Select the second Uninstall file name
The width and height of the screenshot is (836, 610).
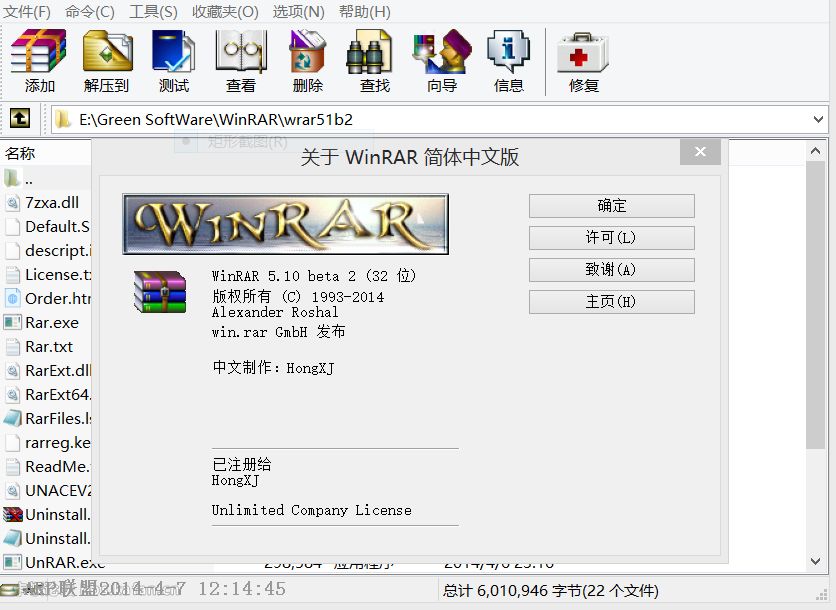58,539
